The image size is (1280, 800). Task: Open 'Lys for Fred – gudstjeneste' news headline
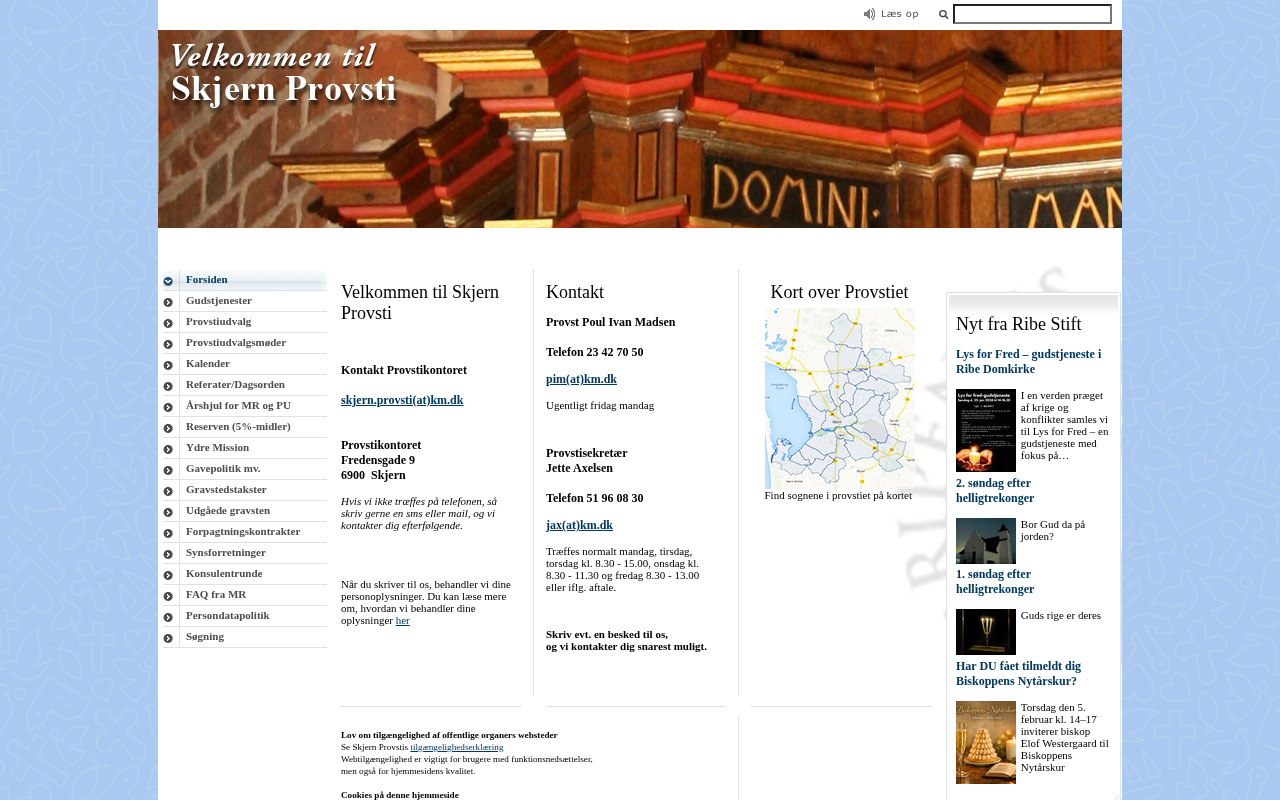[x=1029, y=361]
